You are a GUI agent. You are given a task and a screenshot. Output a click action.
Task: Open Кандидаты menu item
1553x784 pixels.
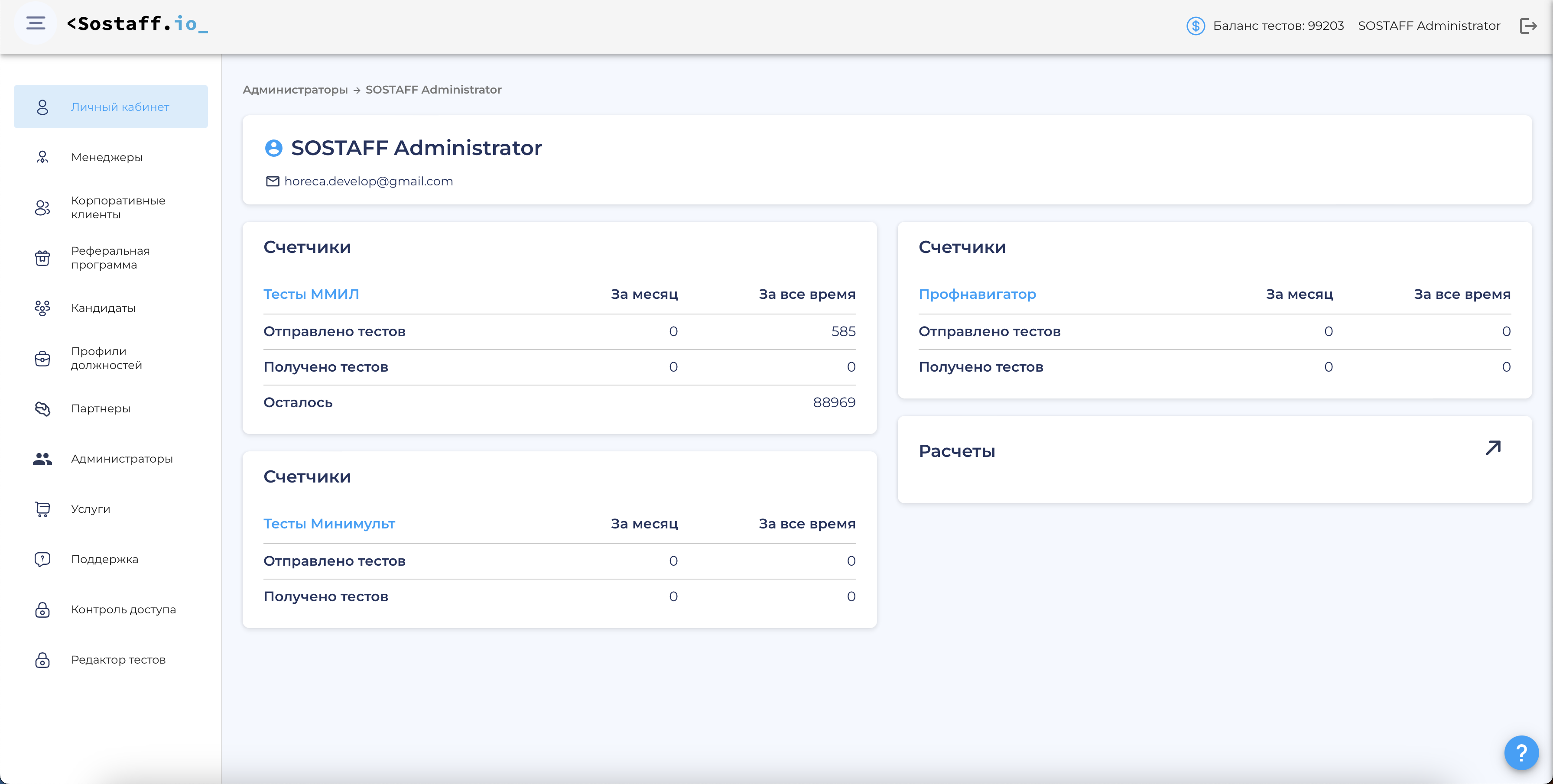coord(111,308)
